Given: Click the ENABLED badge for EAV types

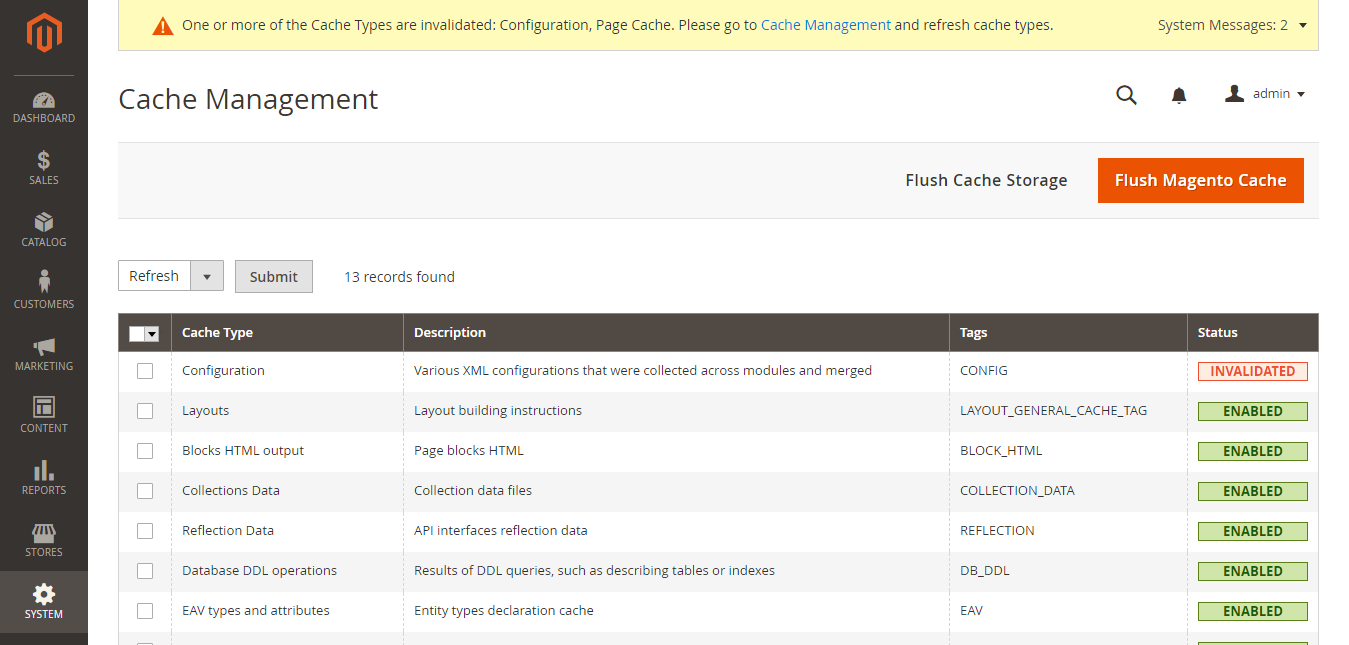Looking at the screenshot, I should point(1253,611).
